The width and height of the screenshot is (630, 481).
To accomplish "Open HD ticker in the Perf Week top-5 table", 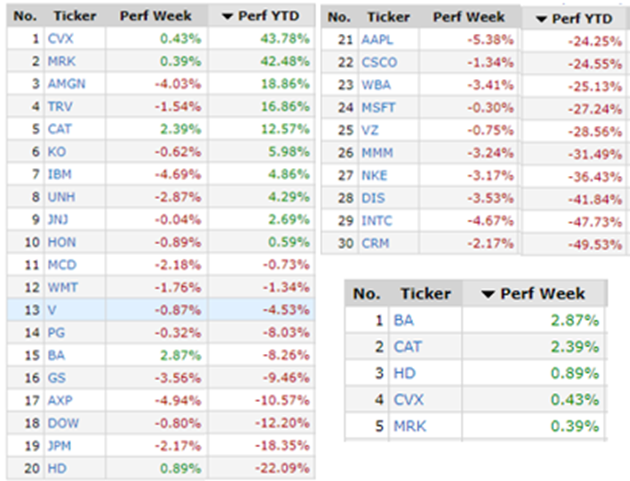I will point(405,373).
